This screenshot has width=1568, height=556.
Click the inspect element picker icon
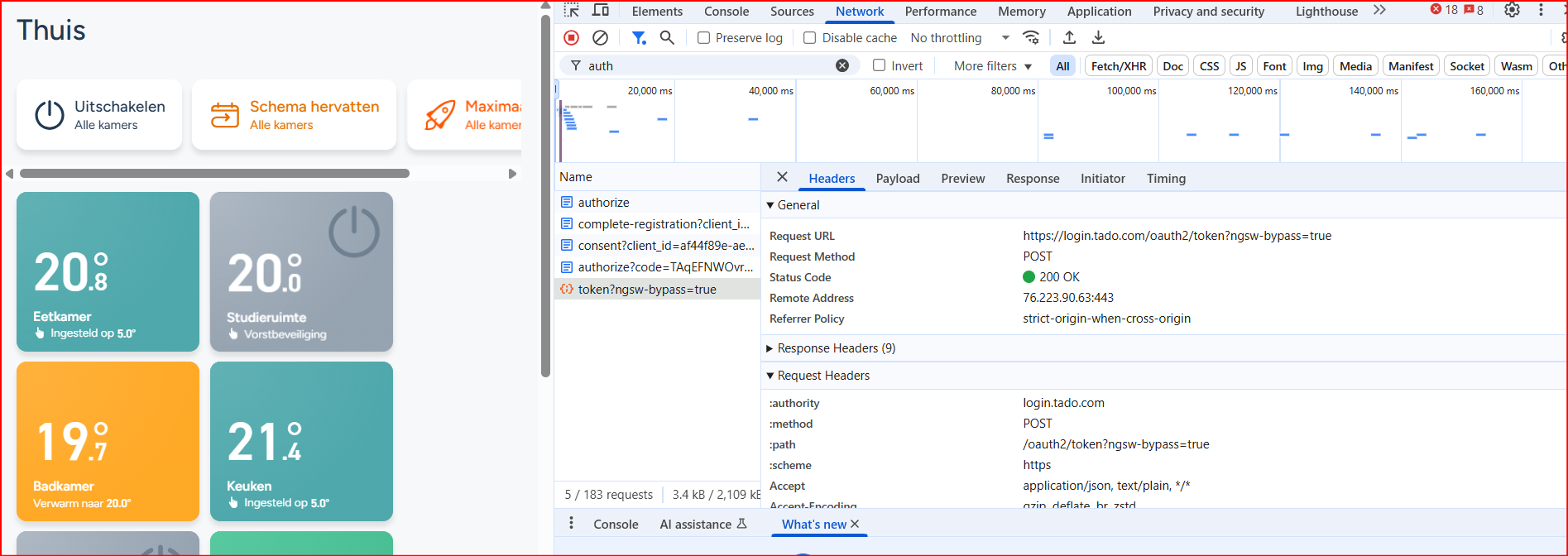point(572,11)
